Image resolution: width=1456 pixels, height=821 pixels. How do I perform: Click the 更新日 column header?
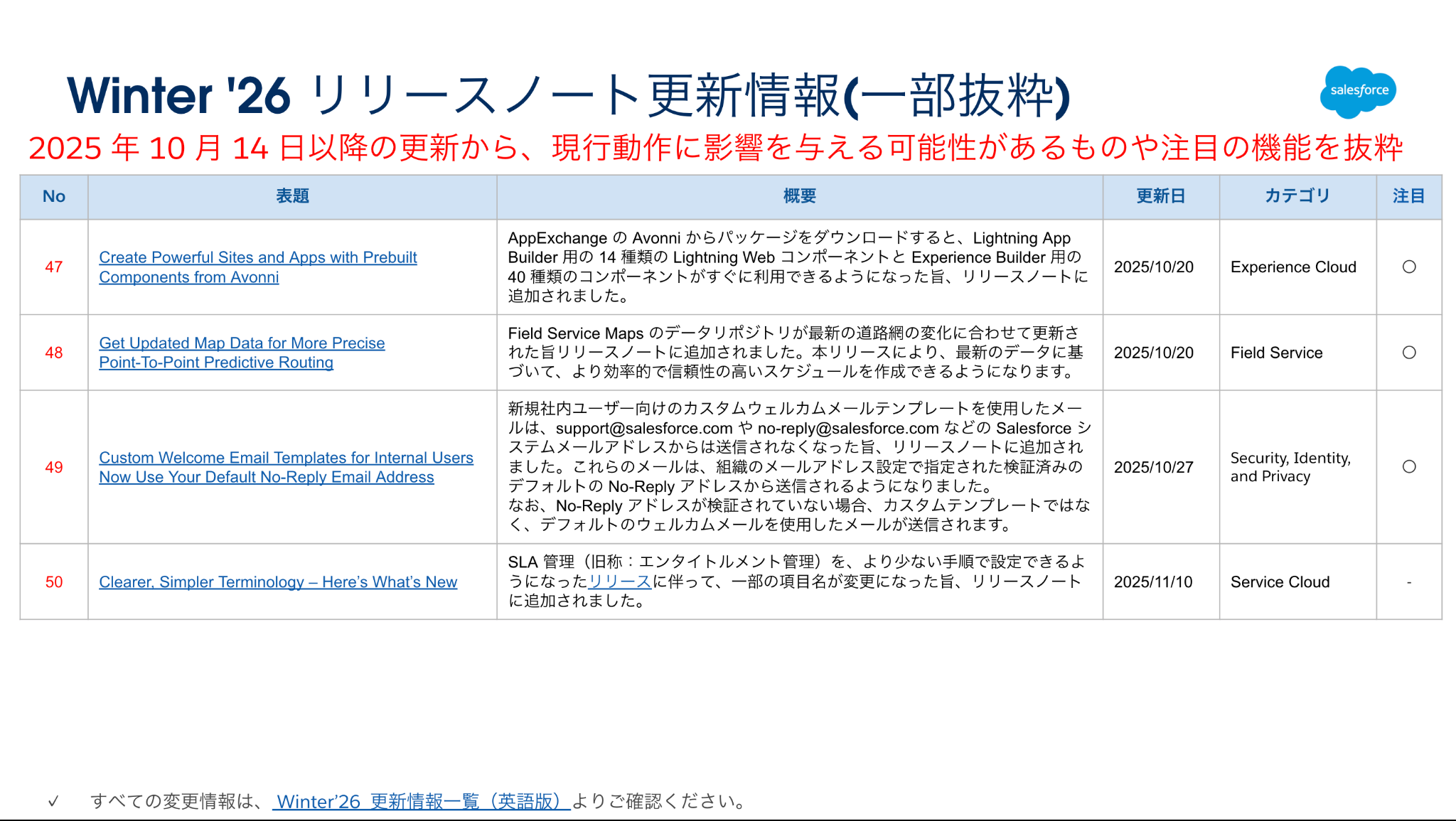click(x=1160, y=197)
